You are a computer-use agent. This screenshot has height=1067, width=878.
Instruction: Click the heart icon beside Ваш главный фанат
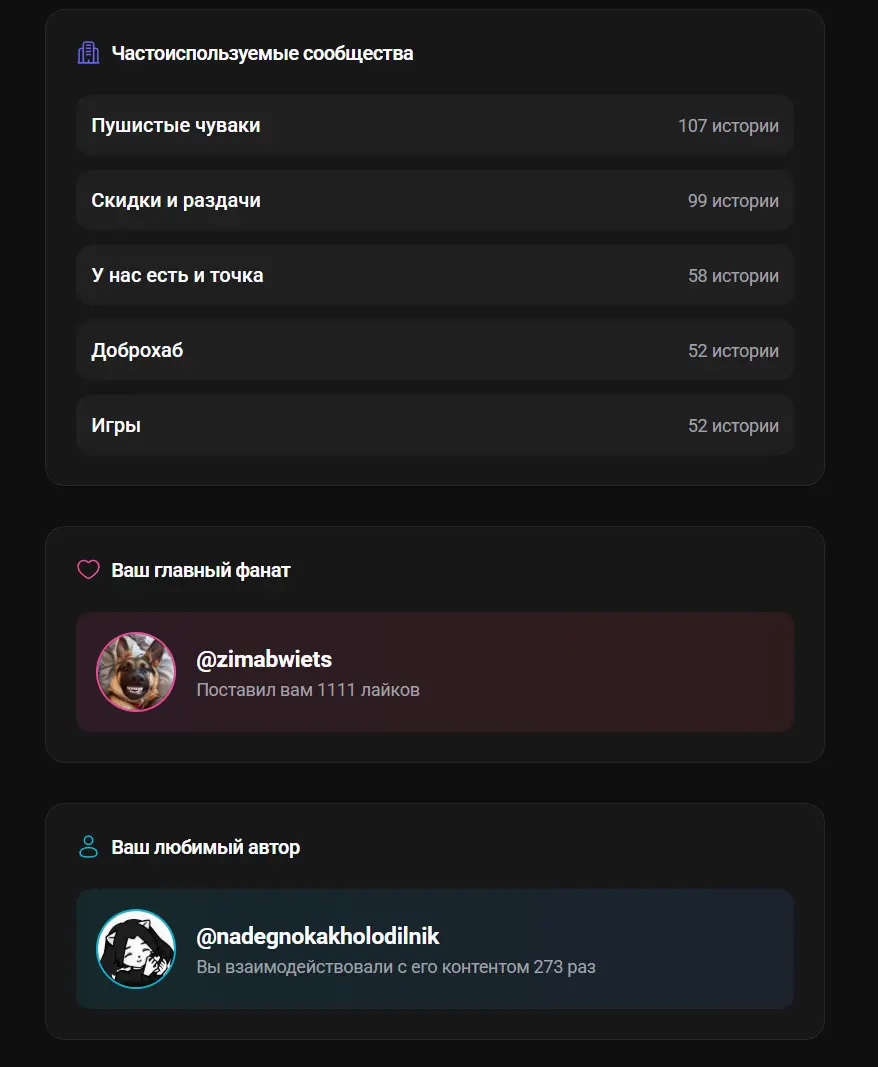click(89, 570)
